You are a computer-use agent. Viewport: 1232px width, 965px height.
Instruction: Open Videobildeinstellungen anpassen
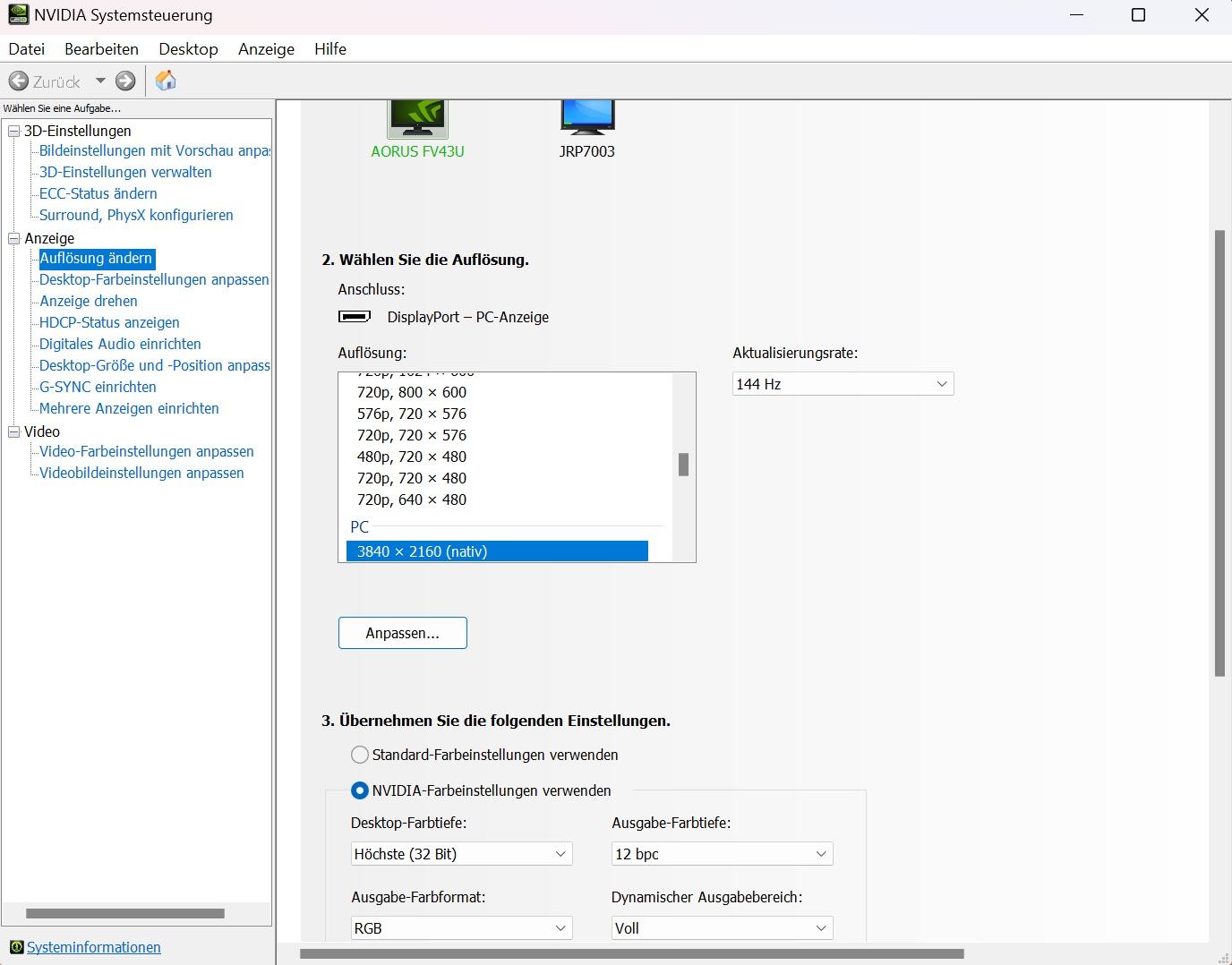pos(141,473)
